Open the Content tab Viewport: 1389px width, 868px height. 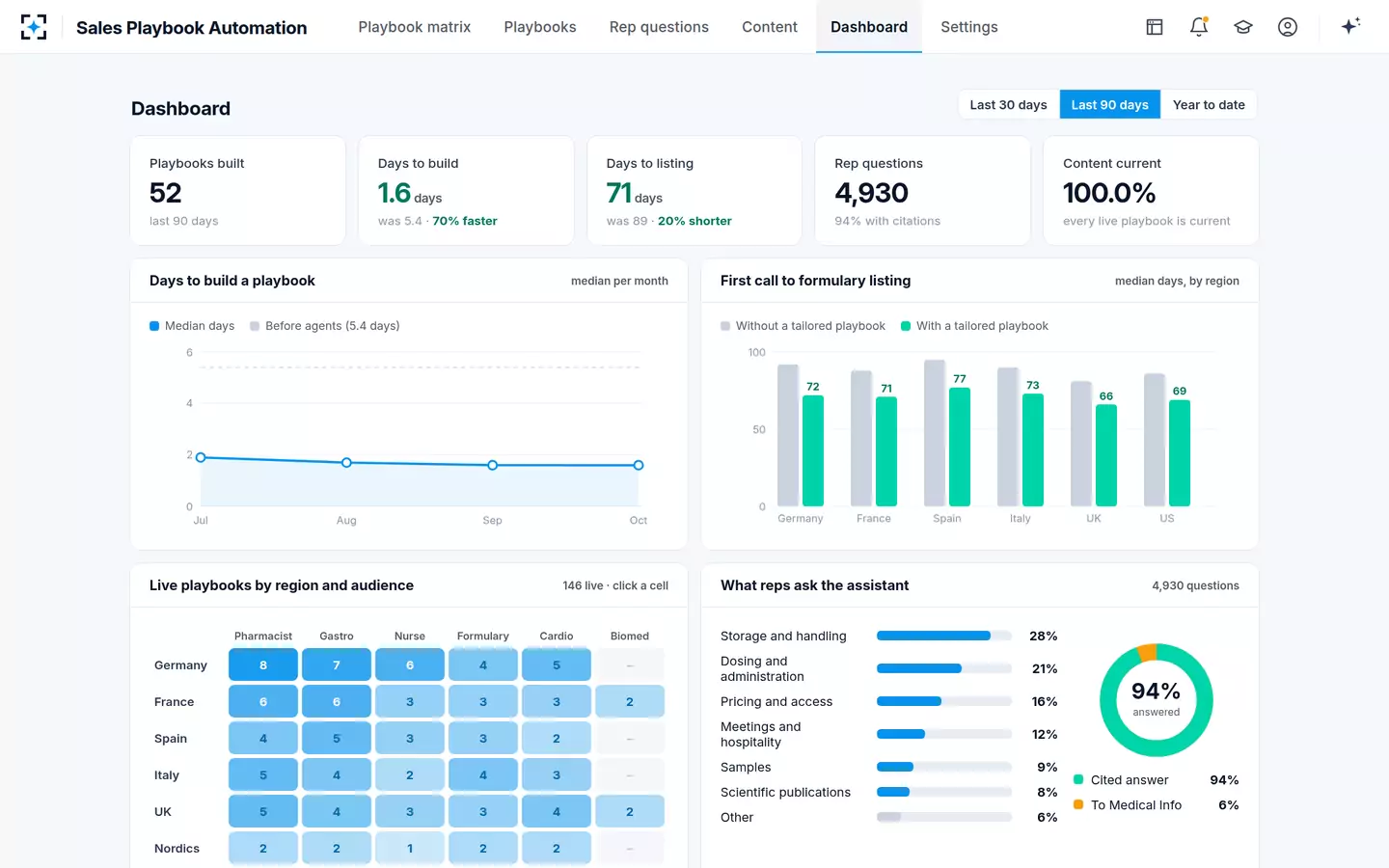point(770,27)
